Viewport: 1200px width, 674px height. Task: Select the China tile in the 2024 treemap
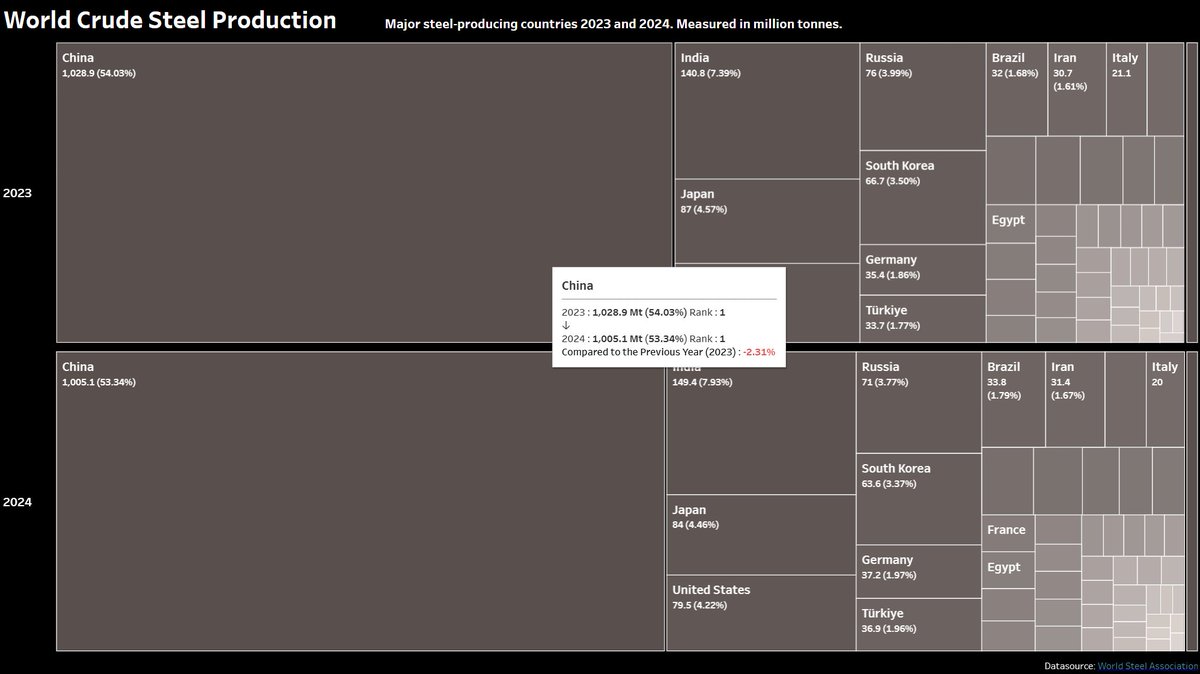361,501
